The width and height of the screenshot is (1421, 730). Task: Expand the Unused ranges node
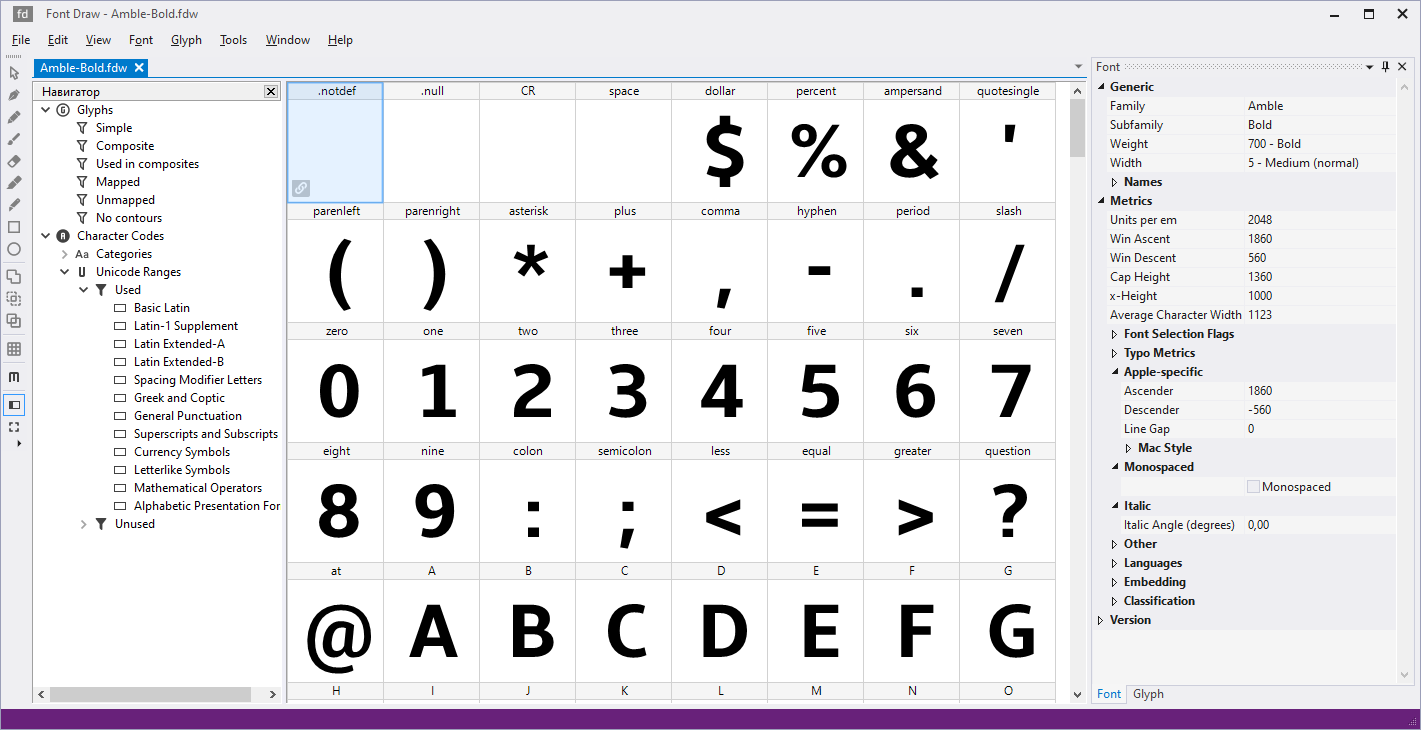point(83,524)
